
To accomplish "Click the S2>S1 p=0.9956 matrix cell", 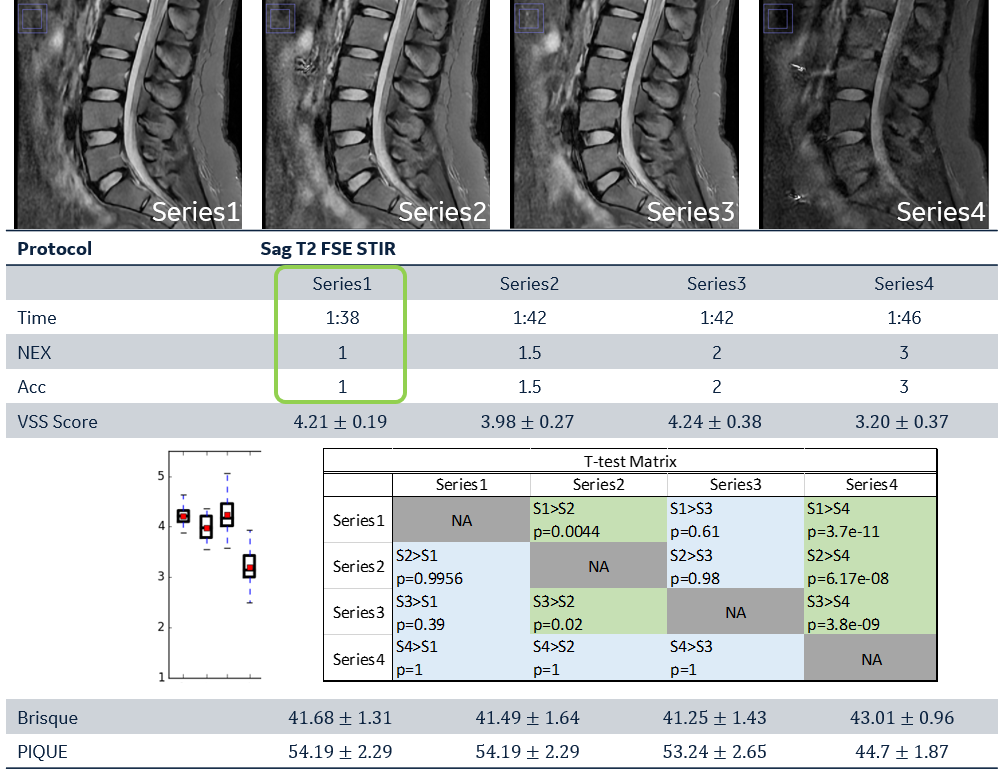I will [461, 566].
